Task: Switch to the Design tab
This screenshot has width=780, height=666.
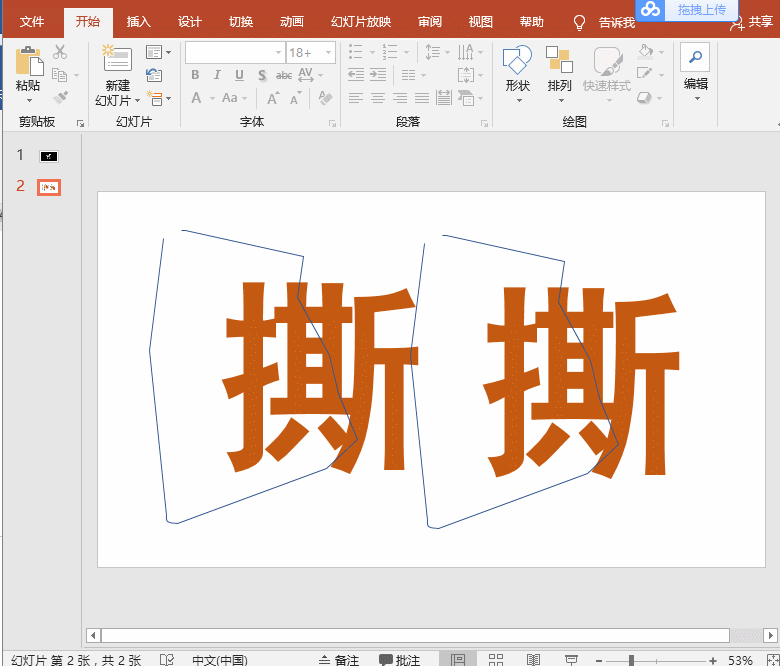Action: [x=190, y=22]
